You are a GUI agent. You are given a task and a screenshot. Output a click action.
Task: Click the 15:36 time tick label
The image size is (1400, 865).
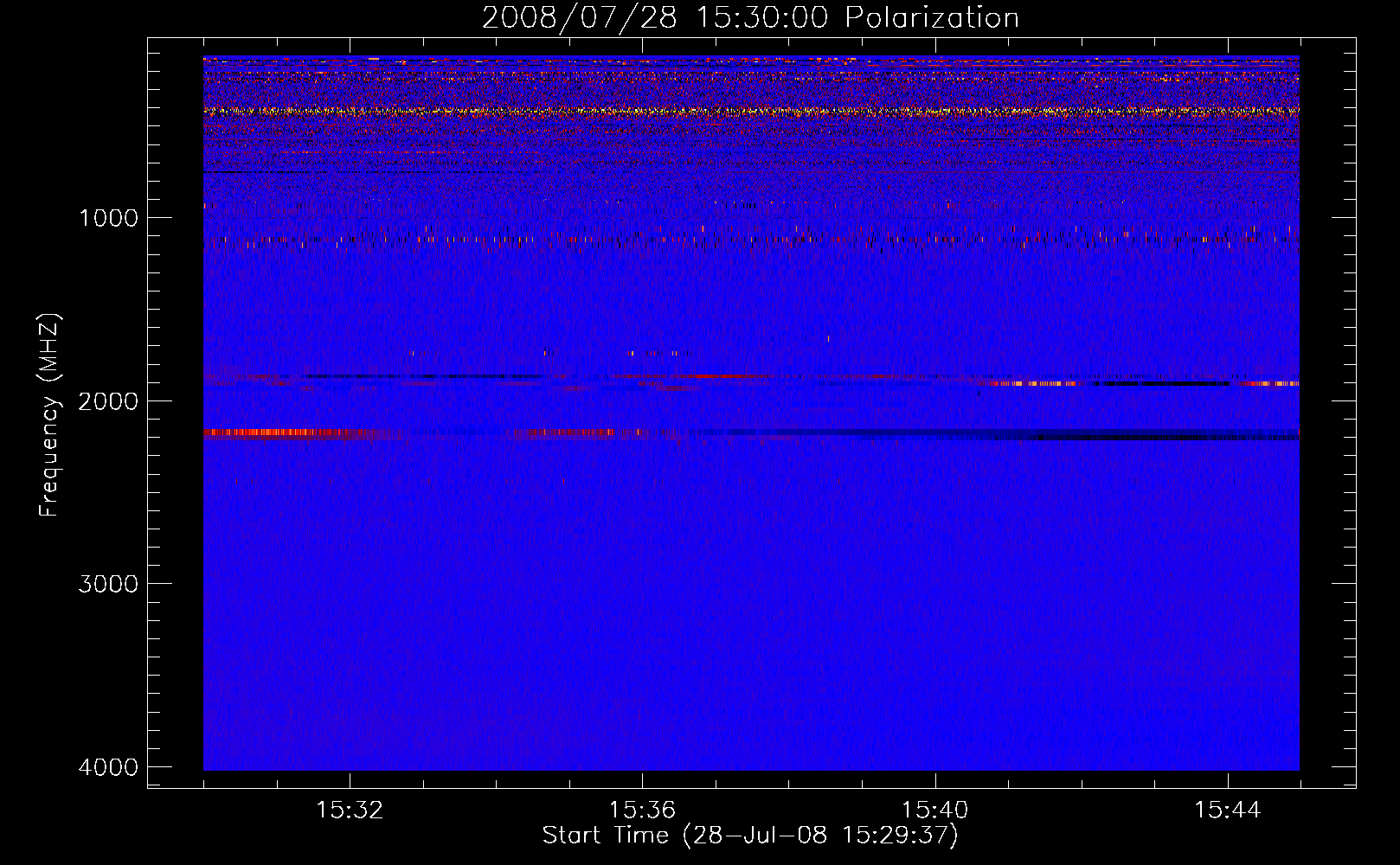[642, 811]
